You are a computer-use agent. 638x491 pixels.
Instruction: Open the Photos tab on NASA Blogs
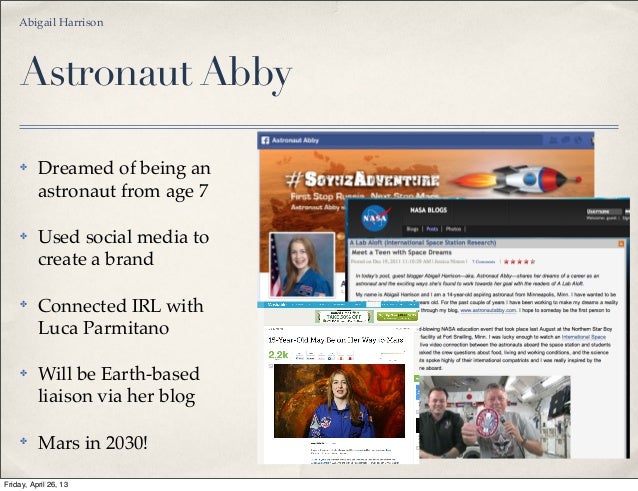click(x=453, y=229)
